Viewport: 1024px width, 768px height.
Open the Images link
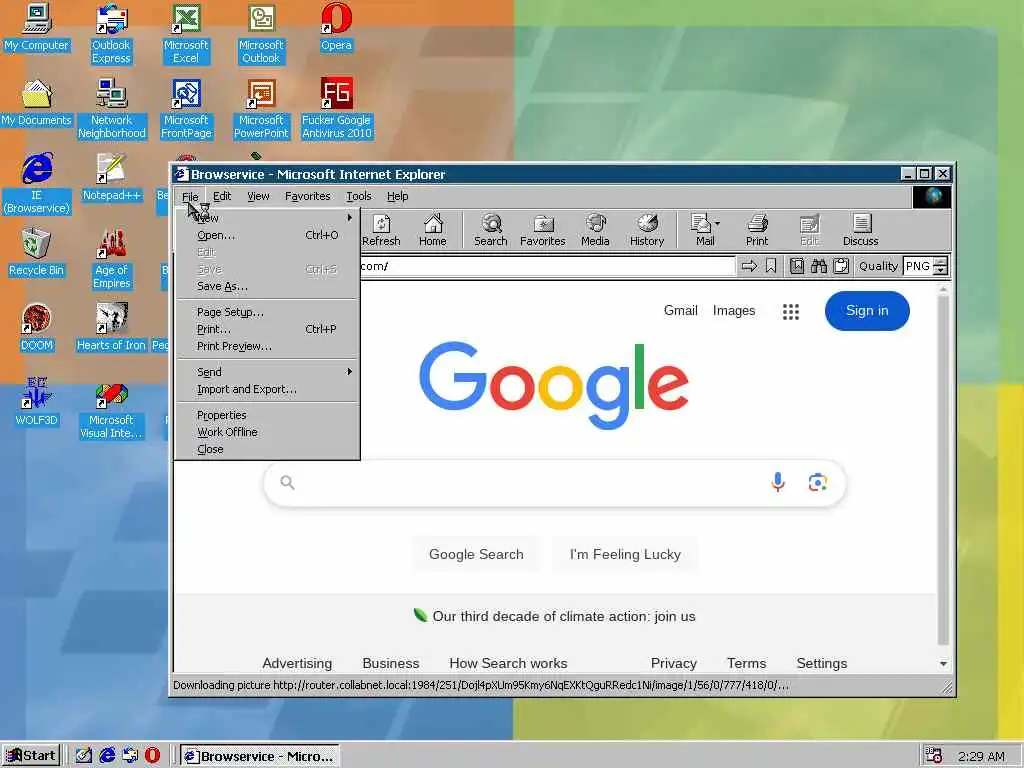coord(733,311)
